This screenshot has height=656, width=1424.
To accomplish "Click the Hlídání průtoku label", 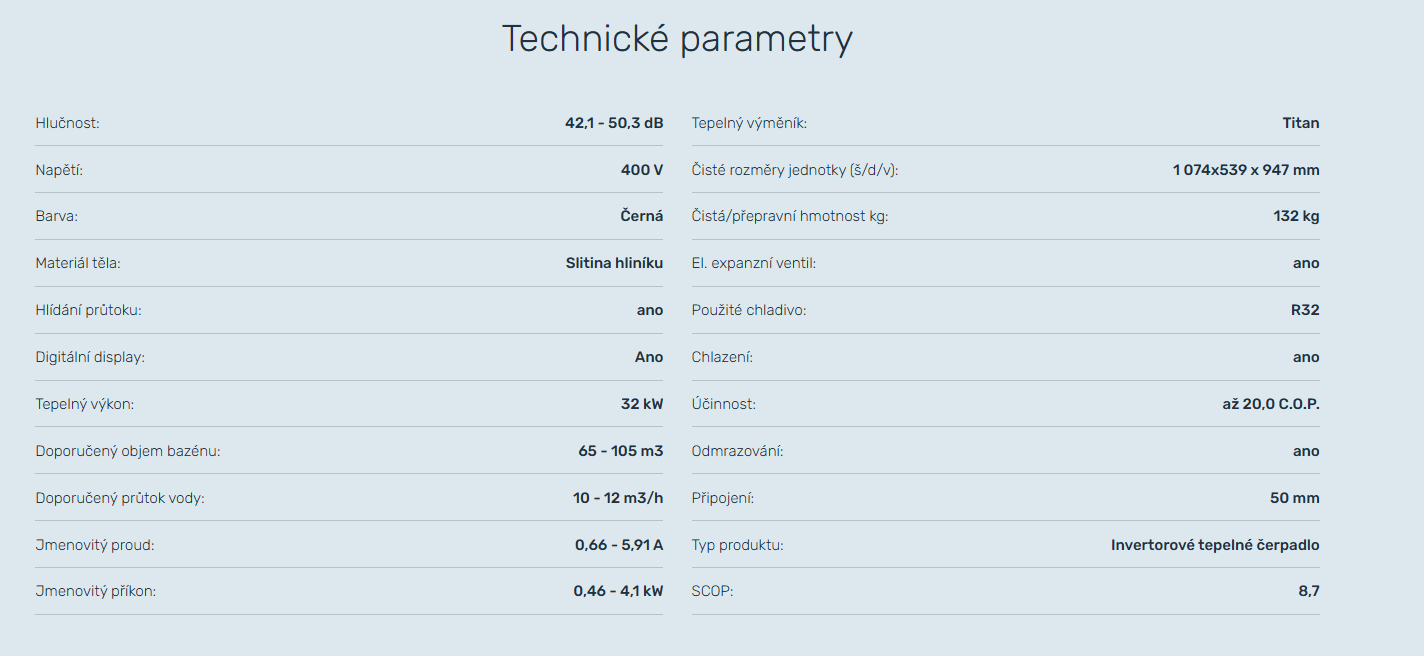I will point(89,310).
